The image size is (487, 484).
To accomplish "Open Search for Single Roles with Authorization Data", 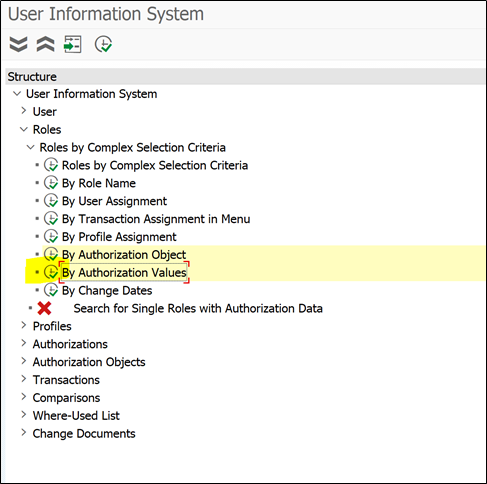I will (x=198, y=308).
